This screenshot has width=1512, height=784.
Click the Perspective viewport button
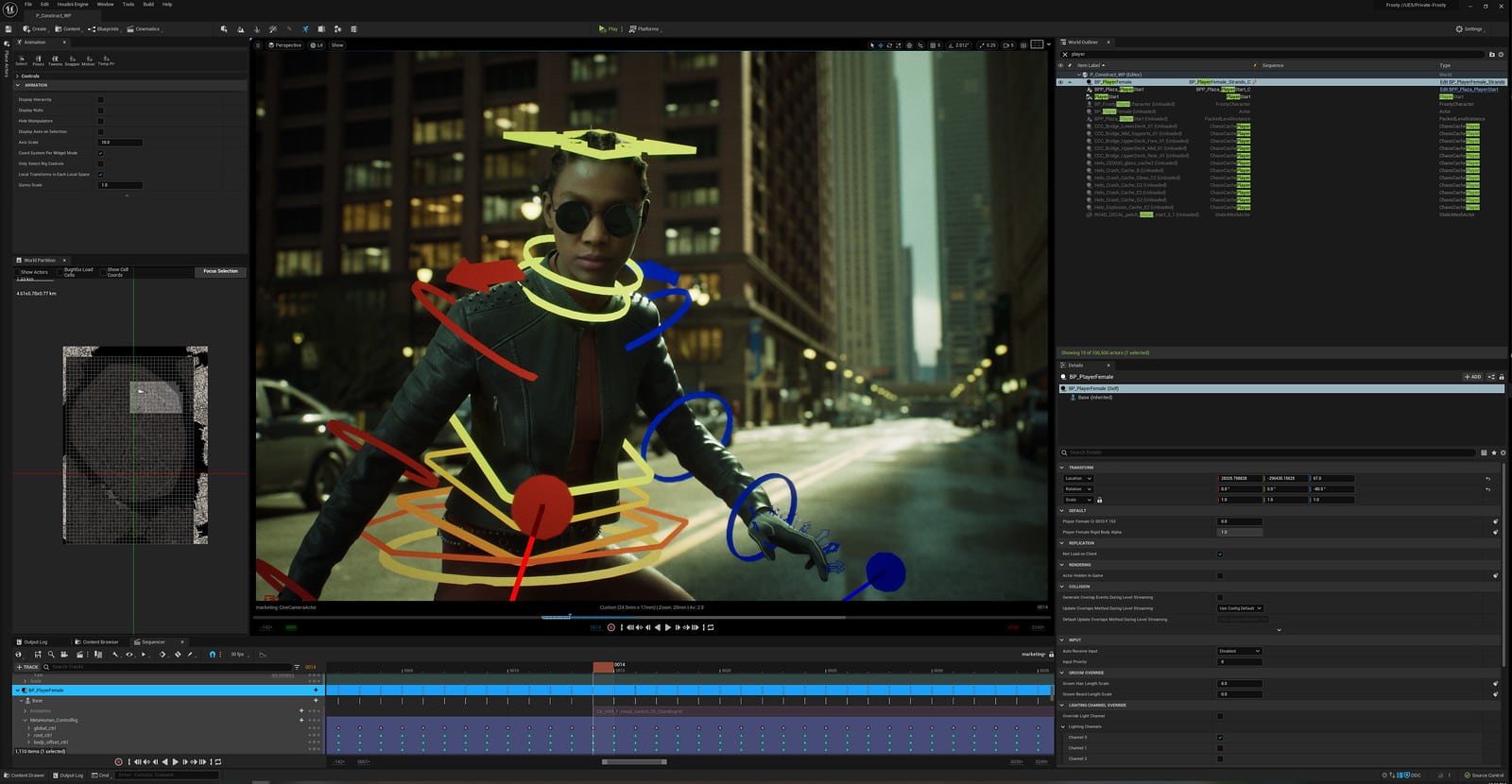click(285, 44)
